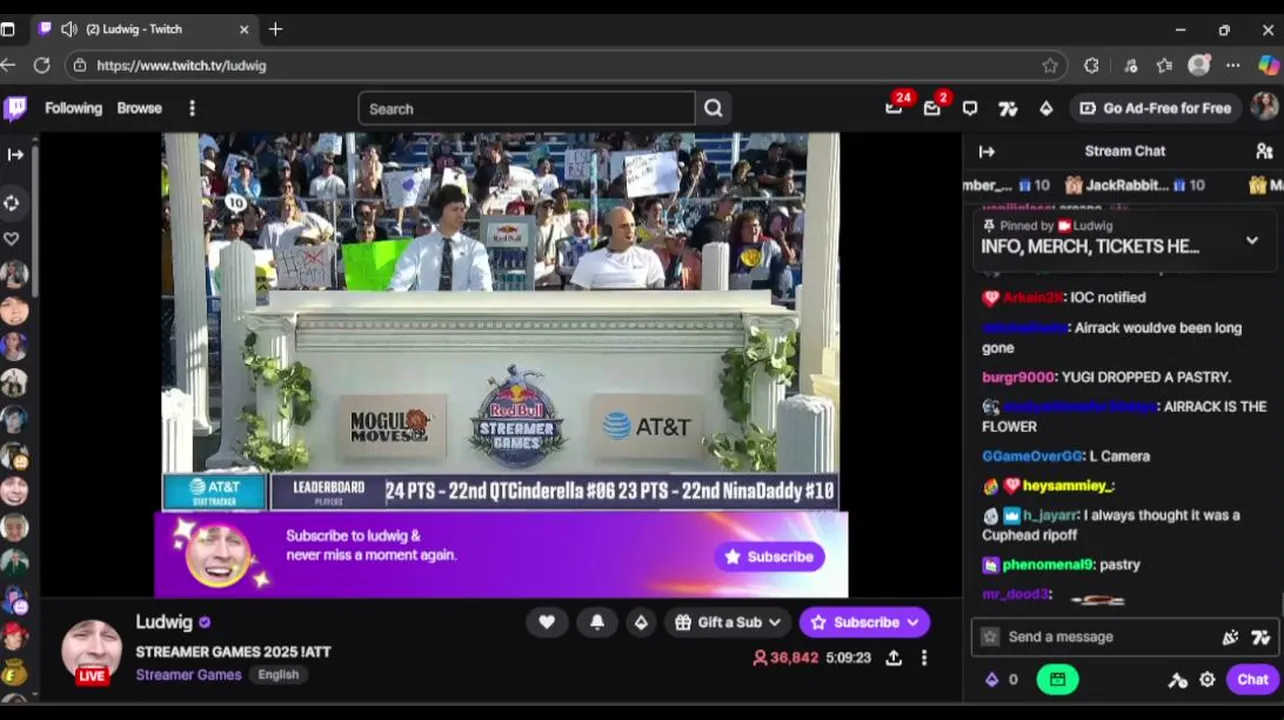Viewport: 1284px width, 720px height.
Task: Toggle follow with the heart button
Action: click(547, 622)
